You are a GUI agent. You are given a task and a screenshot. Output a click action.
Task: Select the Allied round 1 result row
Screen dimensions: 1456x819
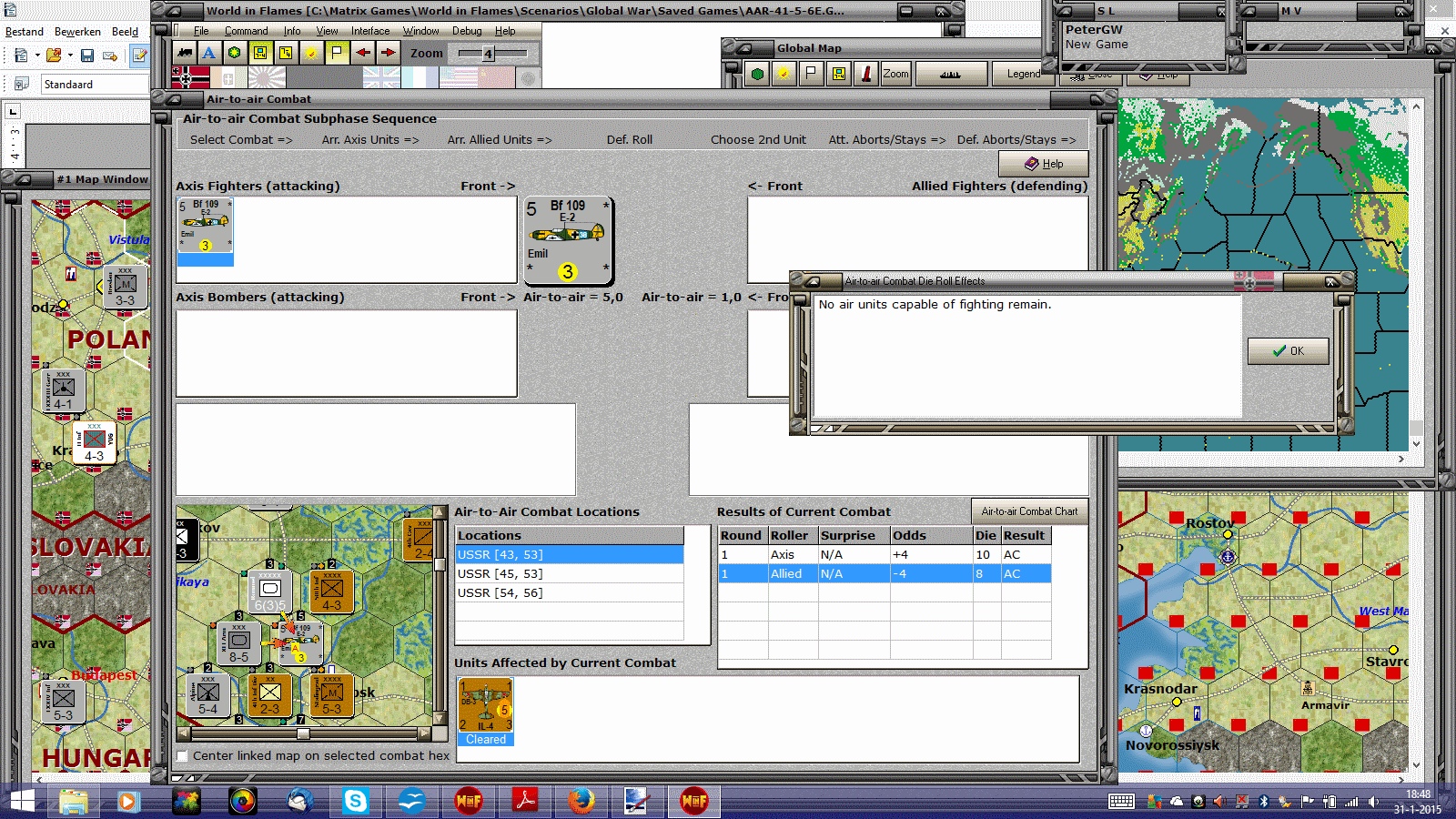click(x=885, y=573)
